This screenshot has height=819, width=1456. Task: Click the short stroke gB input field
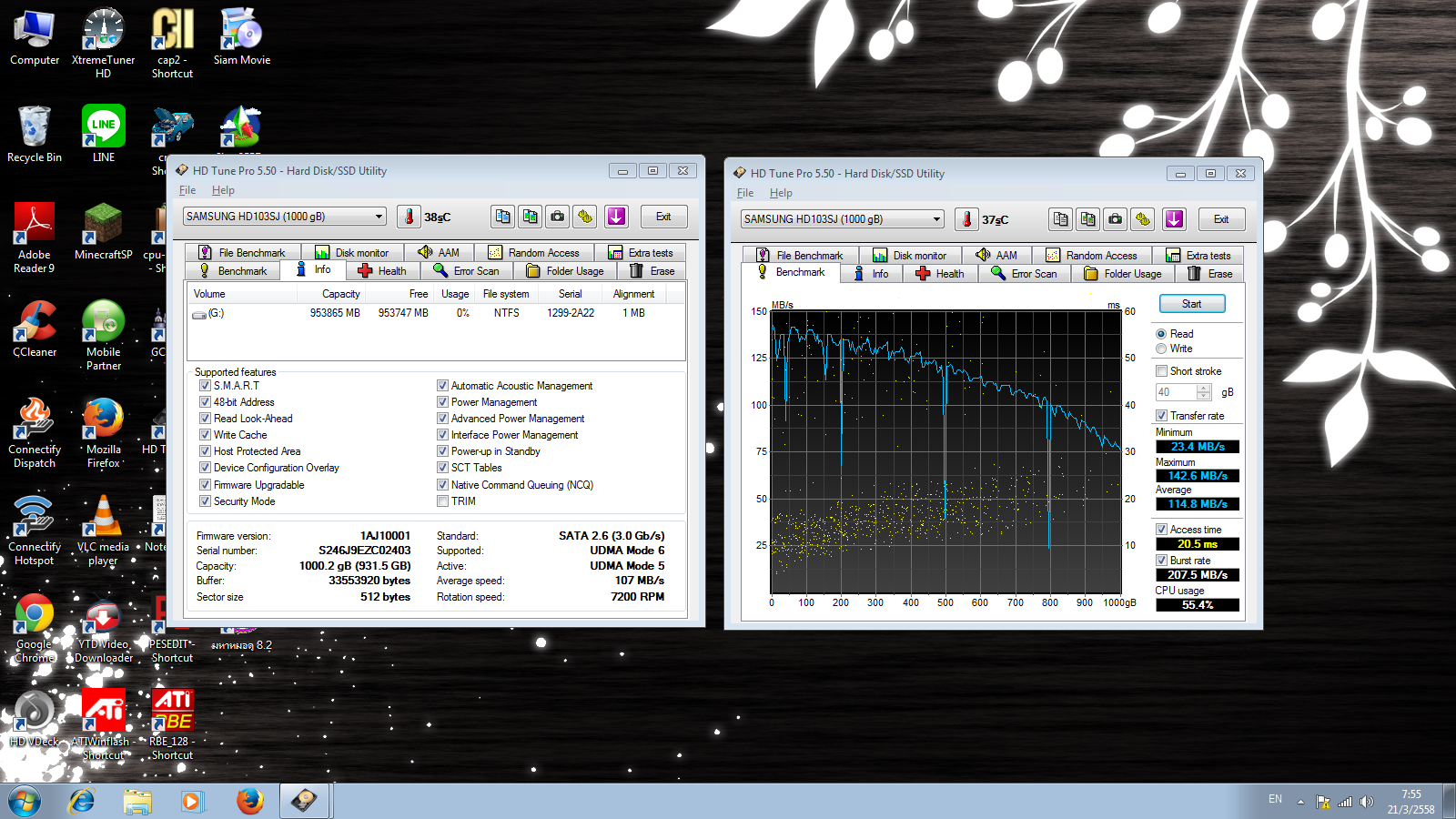tap(1176, 392)
